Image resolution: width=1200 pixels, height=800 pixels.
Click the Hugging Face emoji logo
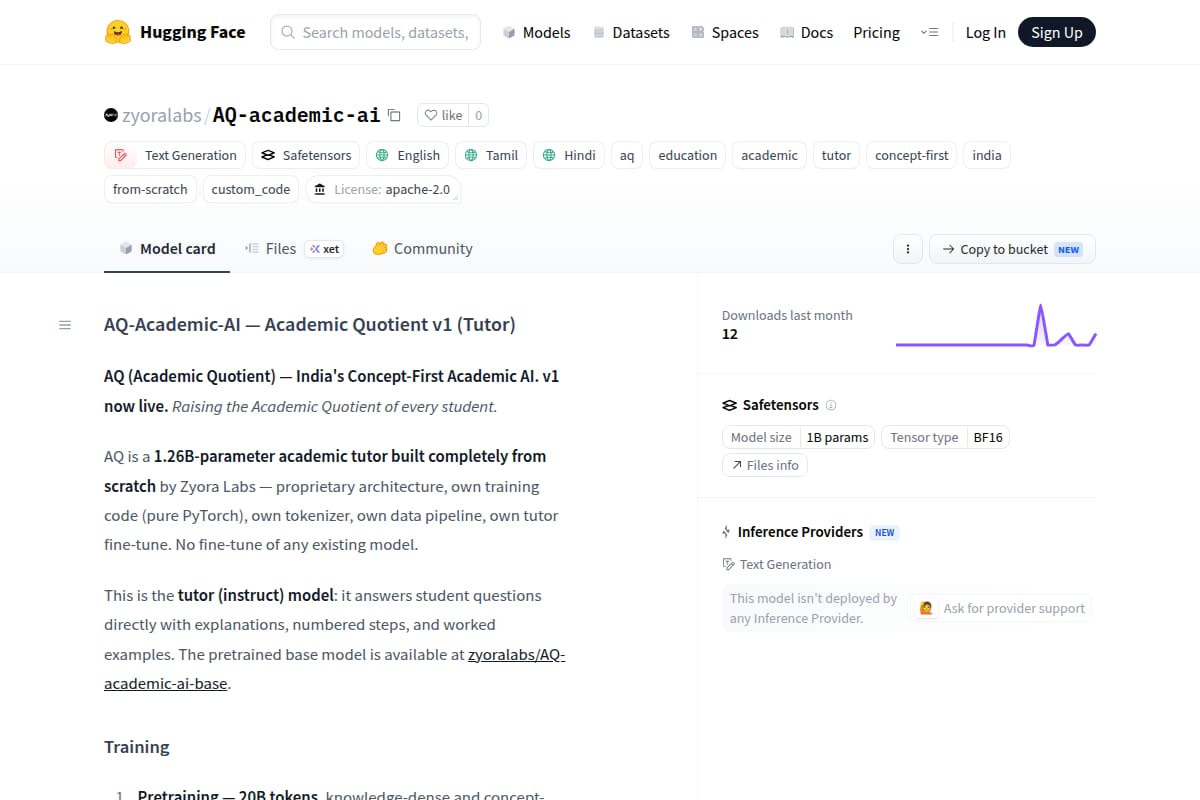click(118, 32)
